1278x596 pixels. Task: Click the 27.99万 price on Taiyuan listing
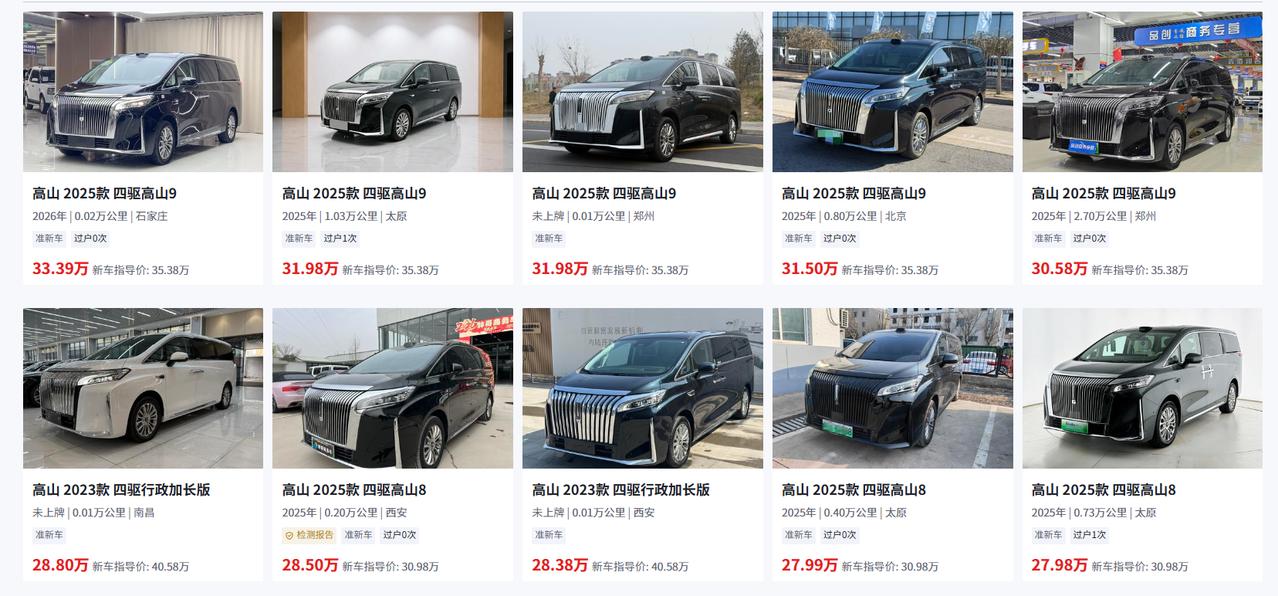[x=810, y=565]
